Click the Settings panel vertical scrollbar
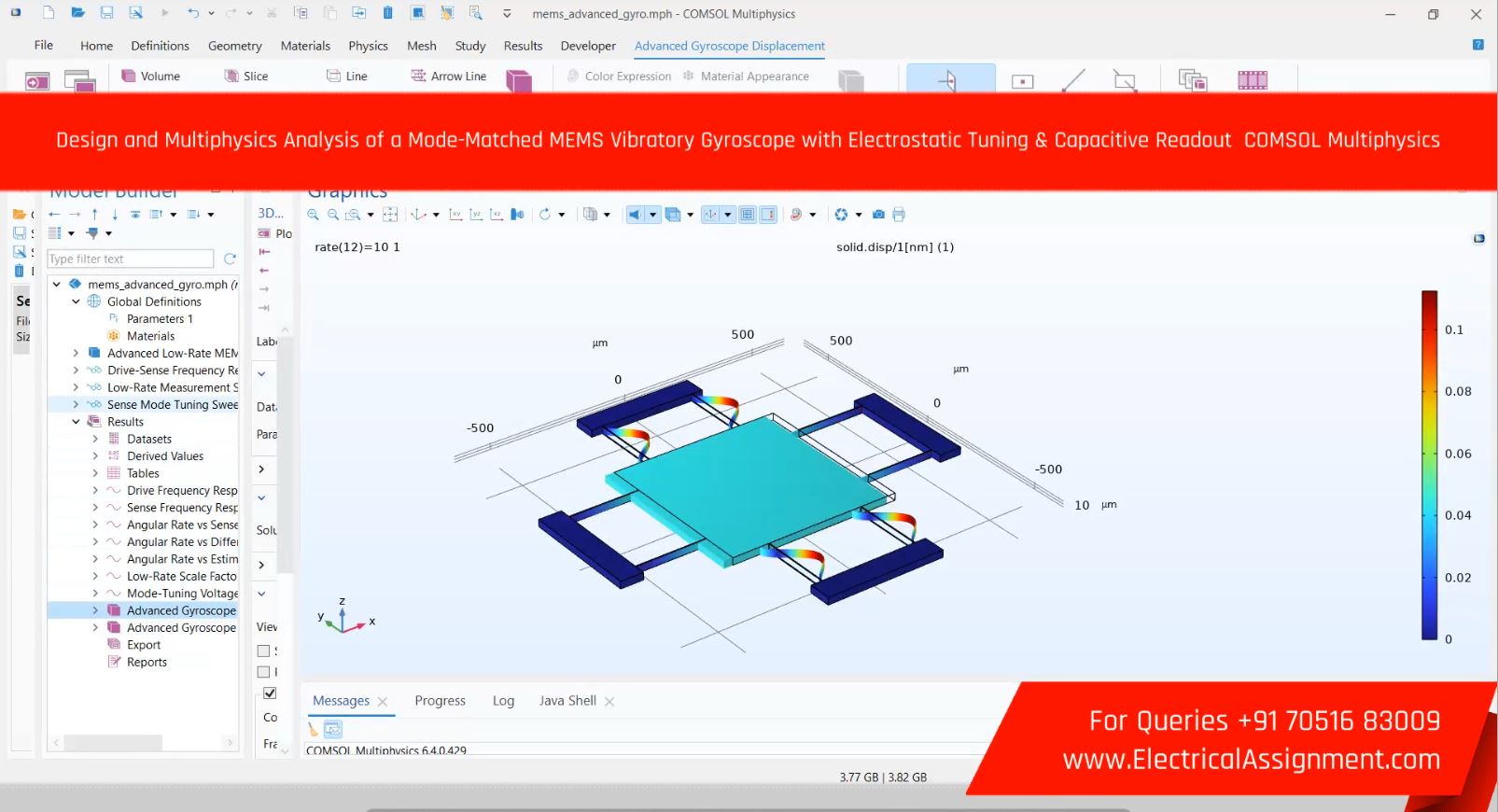The image size is (1498, 812). 285,455
